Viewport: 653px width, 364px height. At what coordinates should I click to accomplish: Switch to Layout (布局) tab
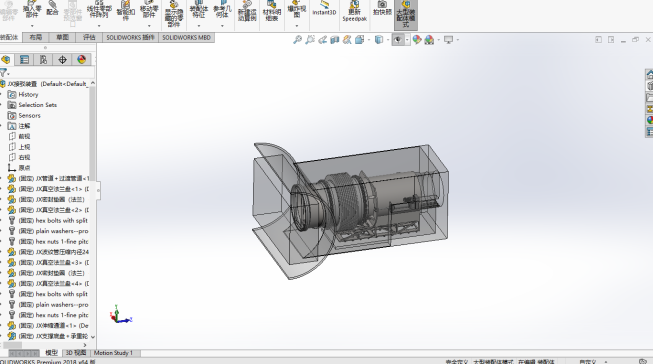pos(36,37)
